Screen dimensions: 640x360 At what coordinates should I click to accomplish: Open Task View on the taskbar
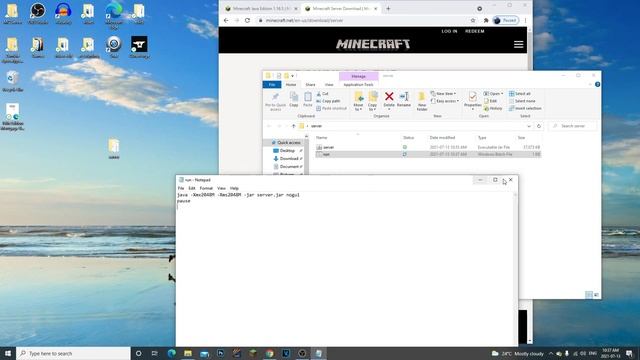point(154,353)
